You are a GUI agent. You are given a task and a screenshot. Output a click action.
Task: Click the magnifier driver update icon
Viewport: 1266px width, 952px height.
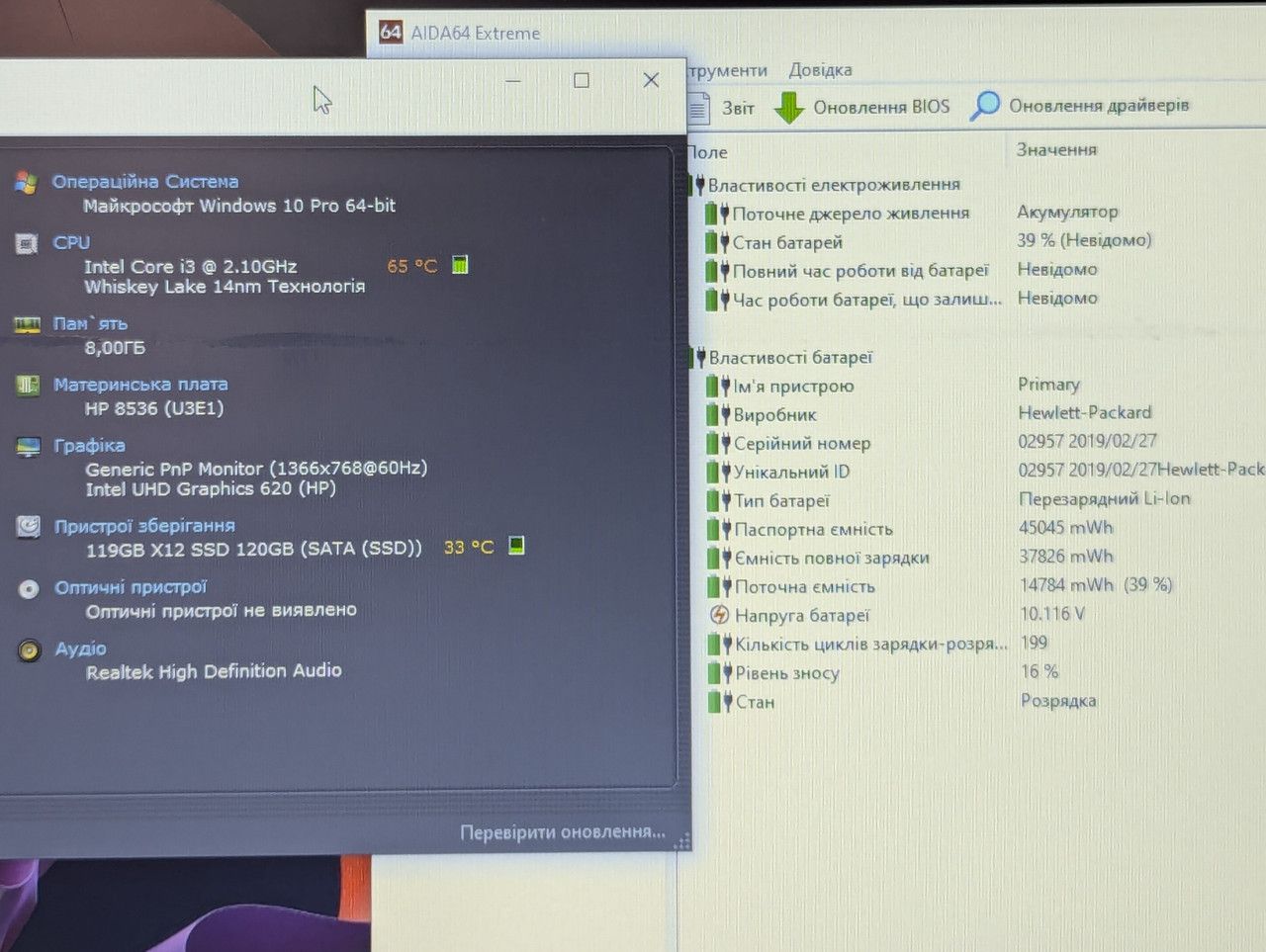pyautogui.click(x=985, y=105)
